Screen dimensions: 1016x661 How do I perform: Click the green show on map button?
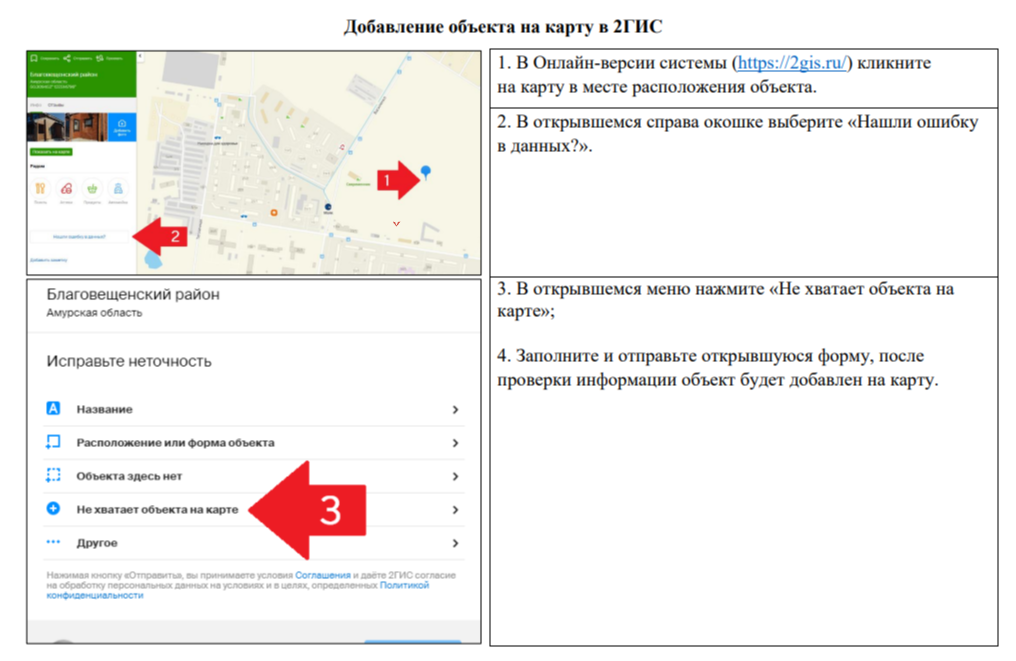pos(51,152)
